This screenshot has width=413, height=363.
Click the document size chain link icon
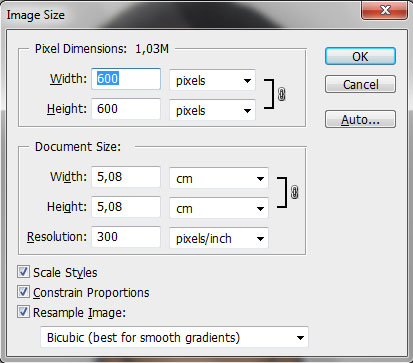coord(295,192)
